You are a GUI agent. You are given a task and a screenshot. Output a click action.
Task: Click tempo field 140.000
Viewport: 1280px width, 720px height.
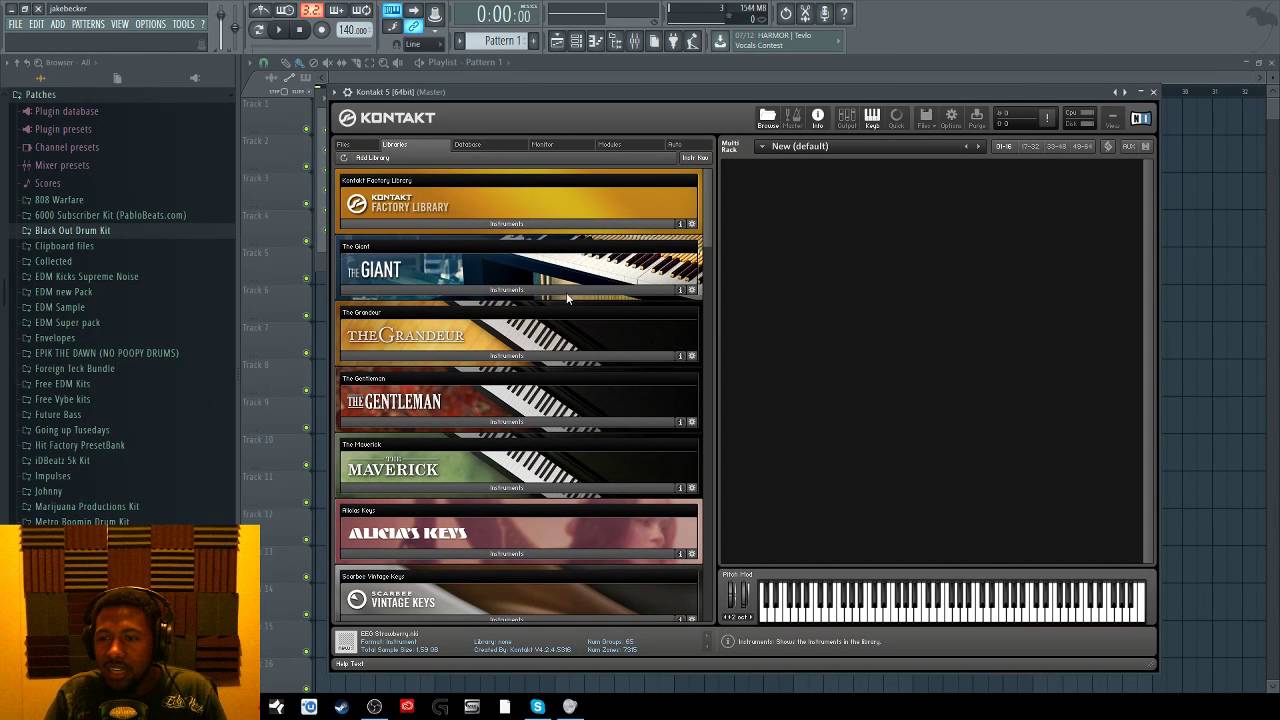pos(353,30)
